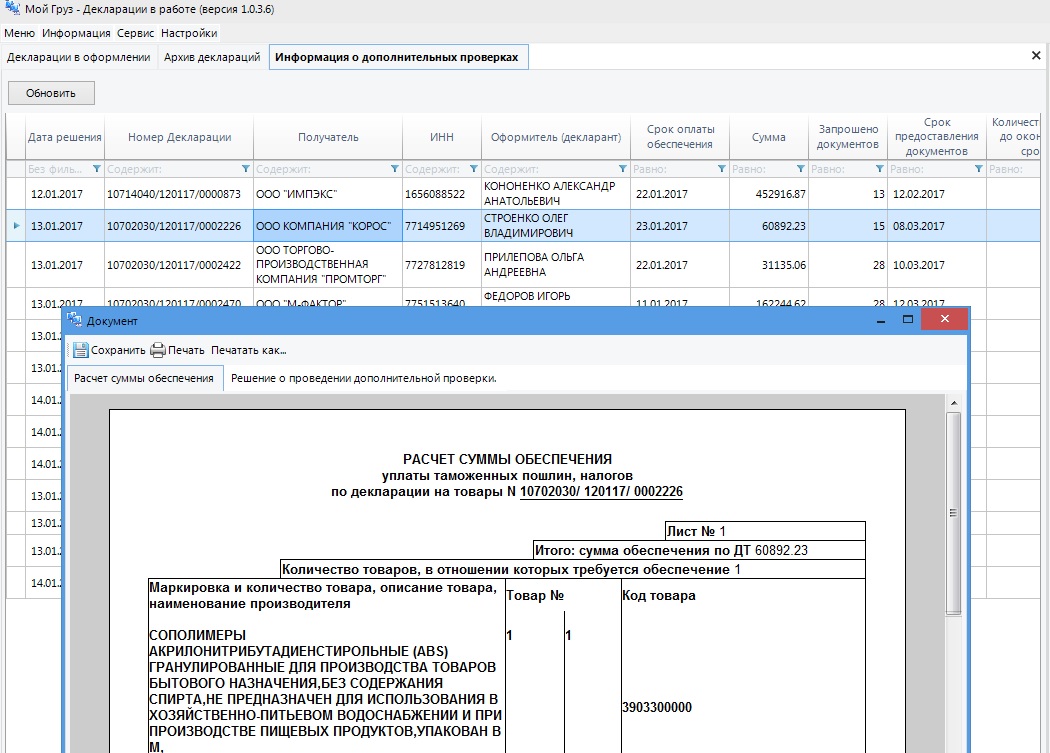The image size is (1050, 753).
Task: Open filter icon for Получатель column
Action: 394,169
